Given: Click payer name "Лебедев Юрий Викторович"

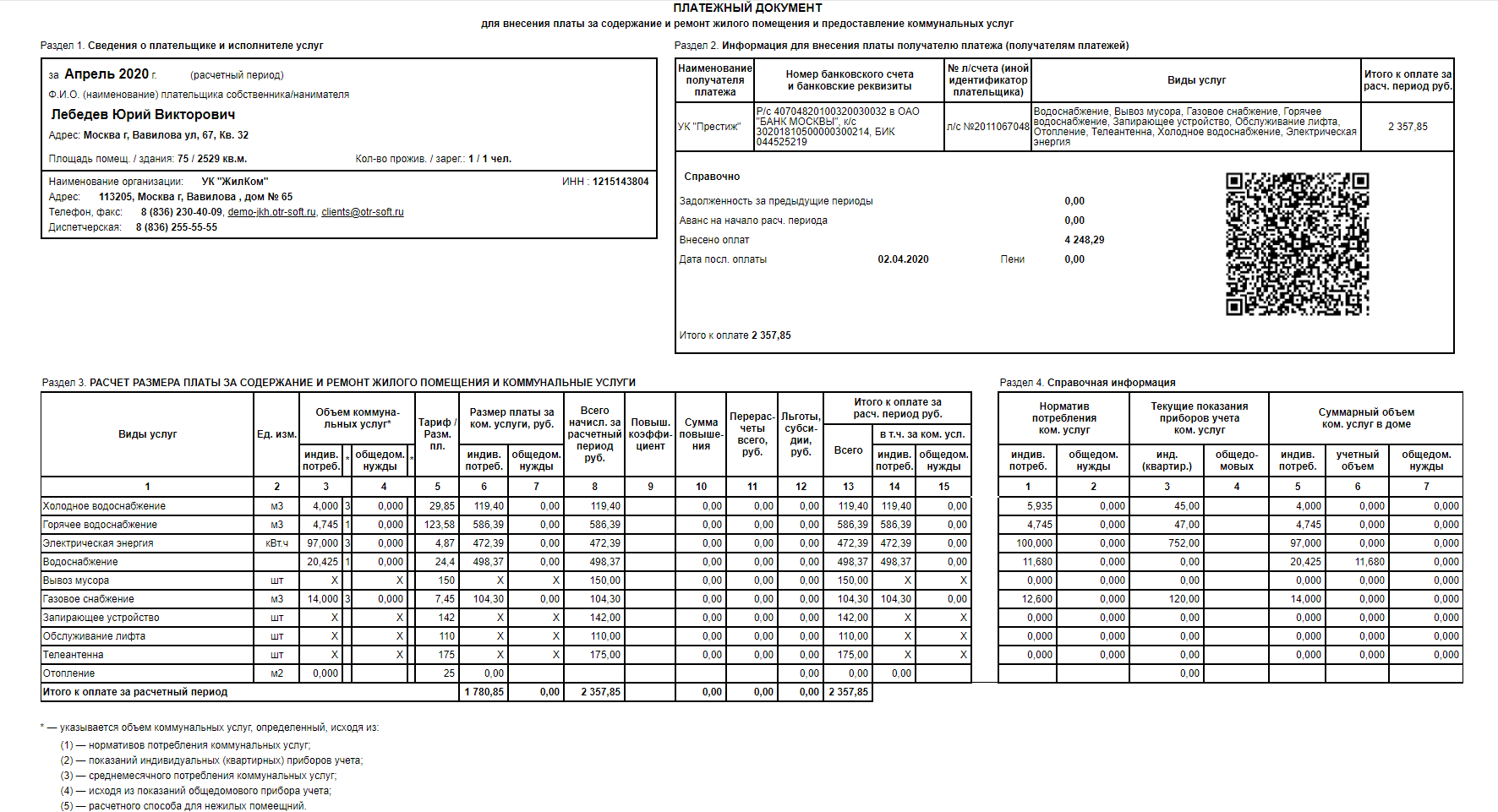Looking at the screenshot, I should 143,114.
